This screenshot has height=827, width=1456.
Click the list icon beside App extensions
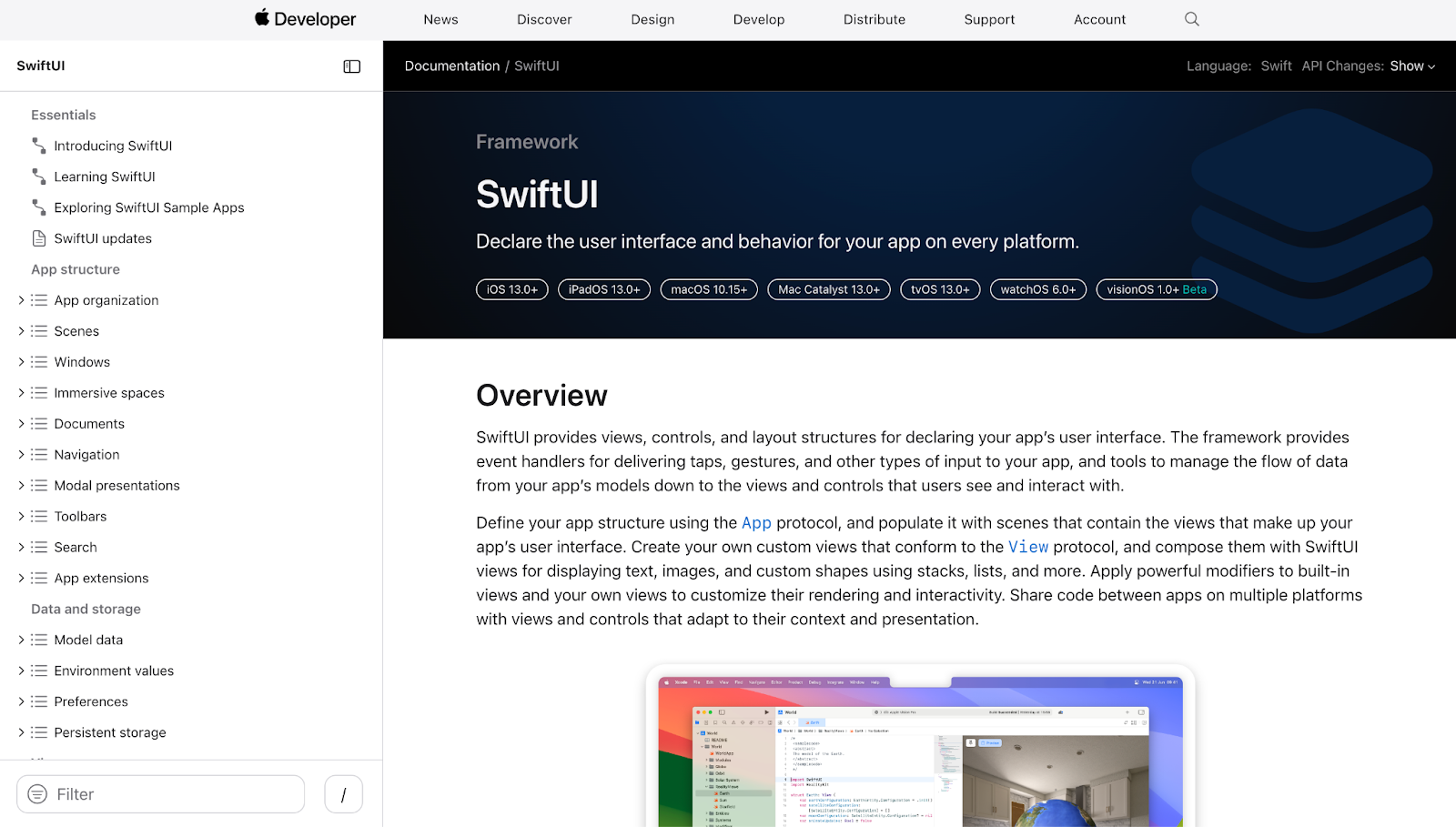click(39, 579)
